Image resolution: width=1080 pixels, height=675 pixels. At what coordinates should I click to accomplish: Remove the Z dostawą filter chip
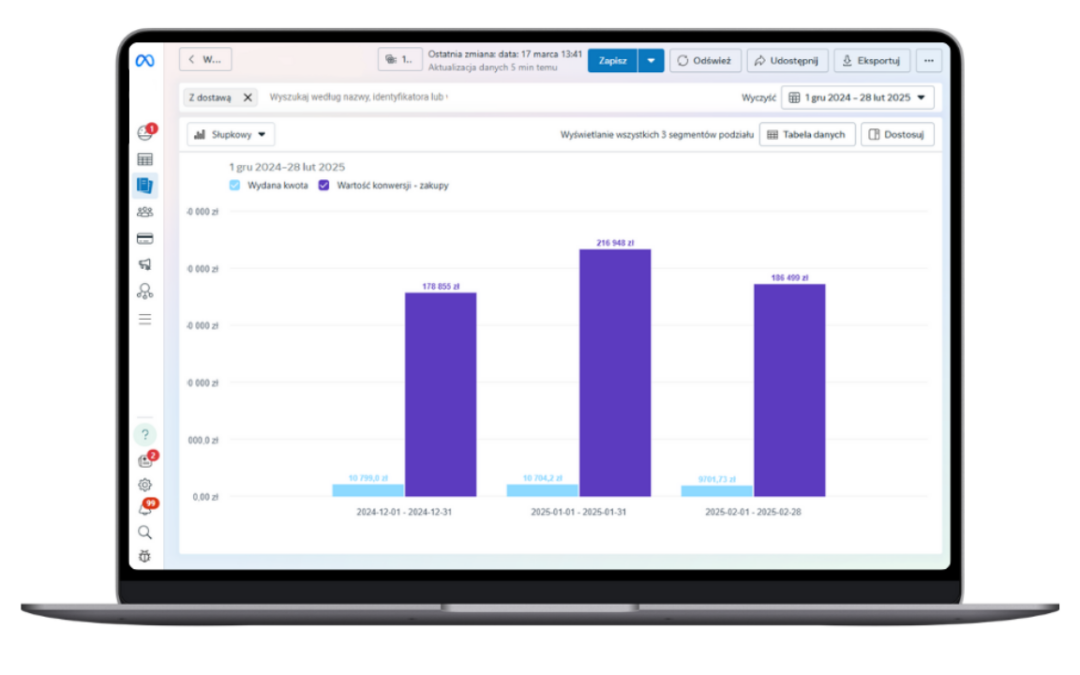247,98
